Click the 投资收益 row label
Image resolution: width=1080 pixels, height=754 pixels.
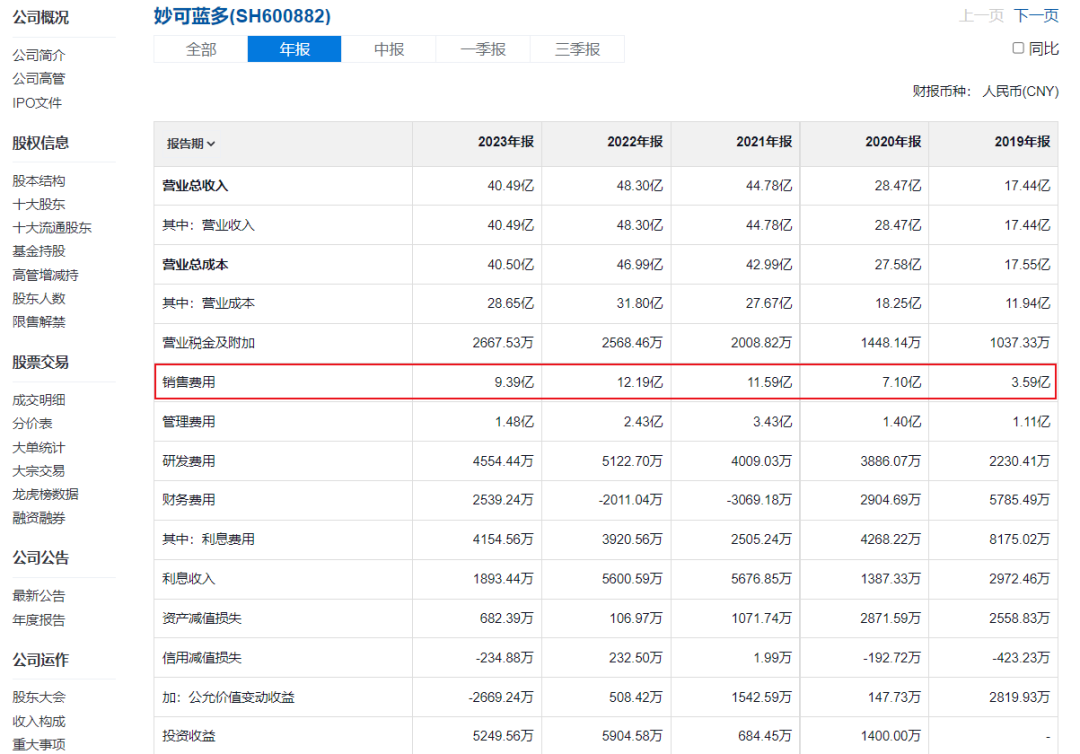189,736
